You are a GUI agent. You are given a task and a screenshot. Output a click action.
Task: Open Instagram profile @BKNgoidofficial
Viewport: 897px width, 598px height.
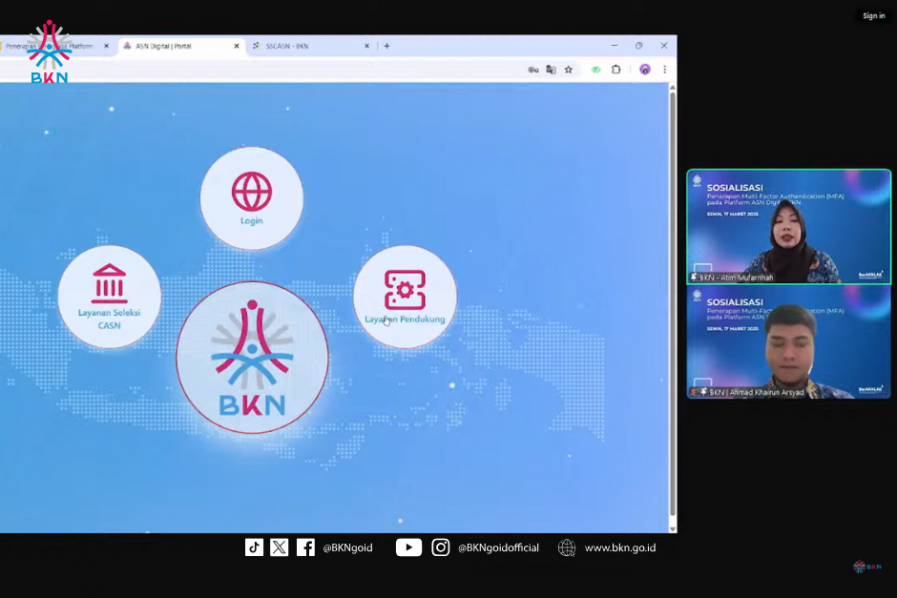point(438,547)
